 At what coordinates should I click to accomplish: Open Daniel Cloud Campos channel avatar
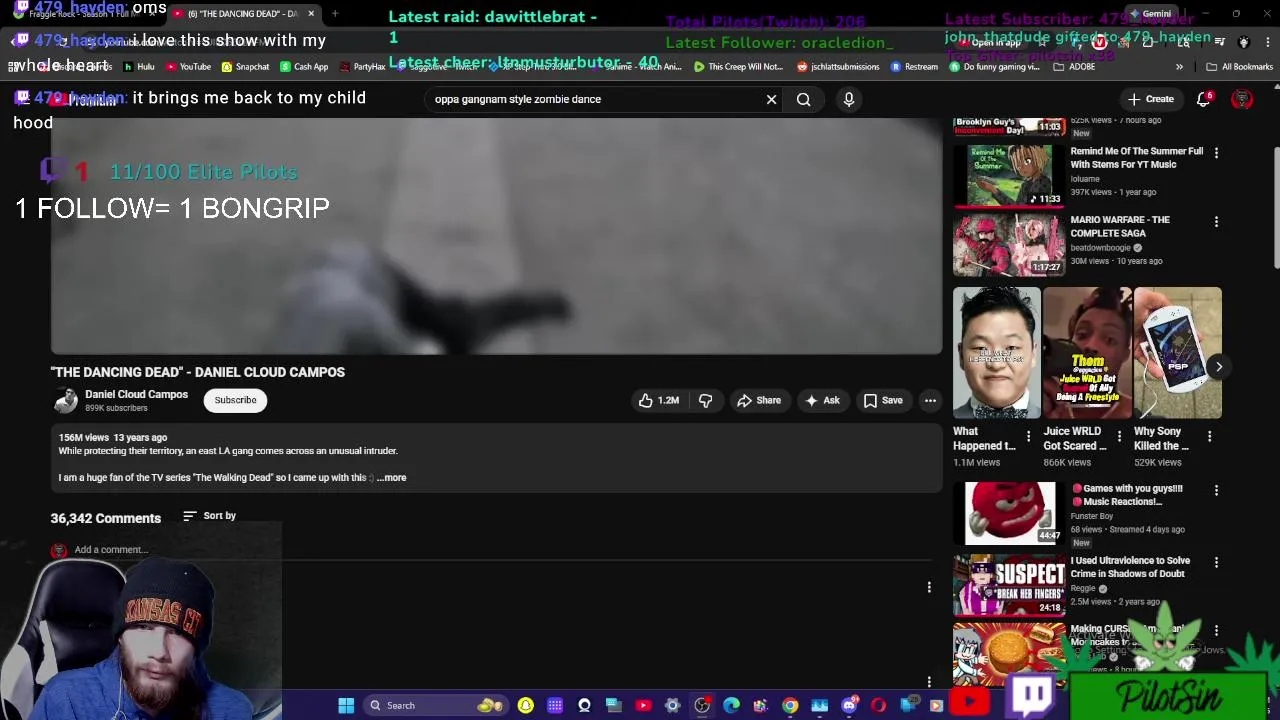coord(66,401)
